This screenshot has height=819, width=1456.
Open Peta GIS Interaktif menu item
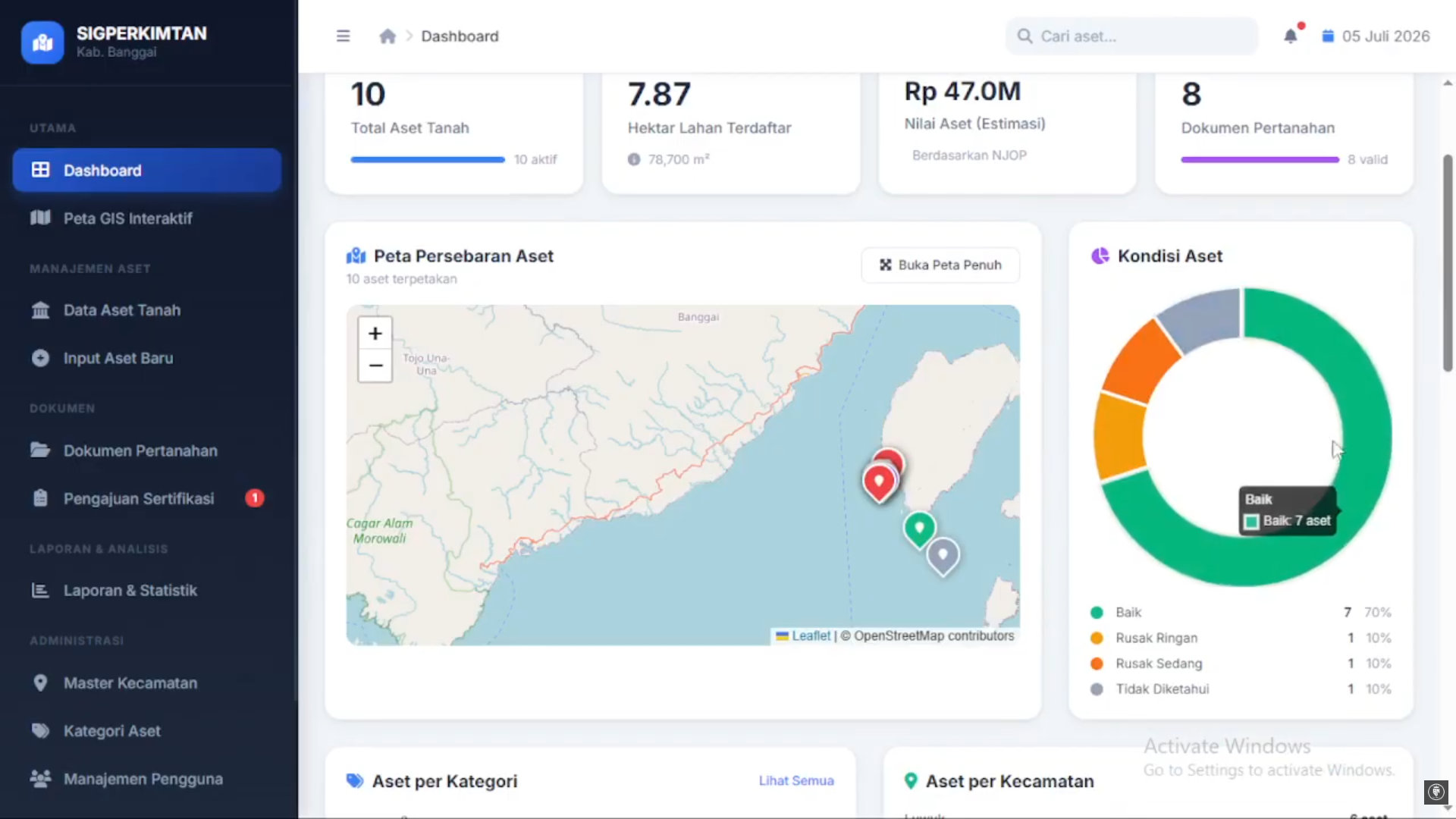[x=147, y=218]
